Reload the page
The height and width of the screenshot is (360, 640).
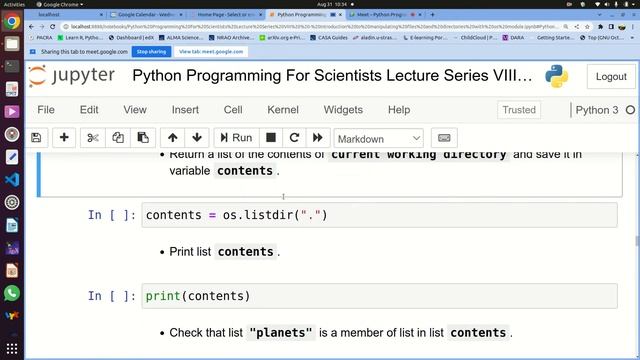tap(53, 27)
